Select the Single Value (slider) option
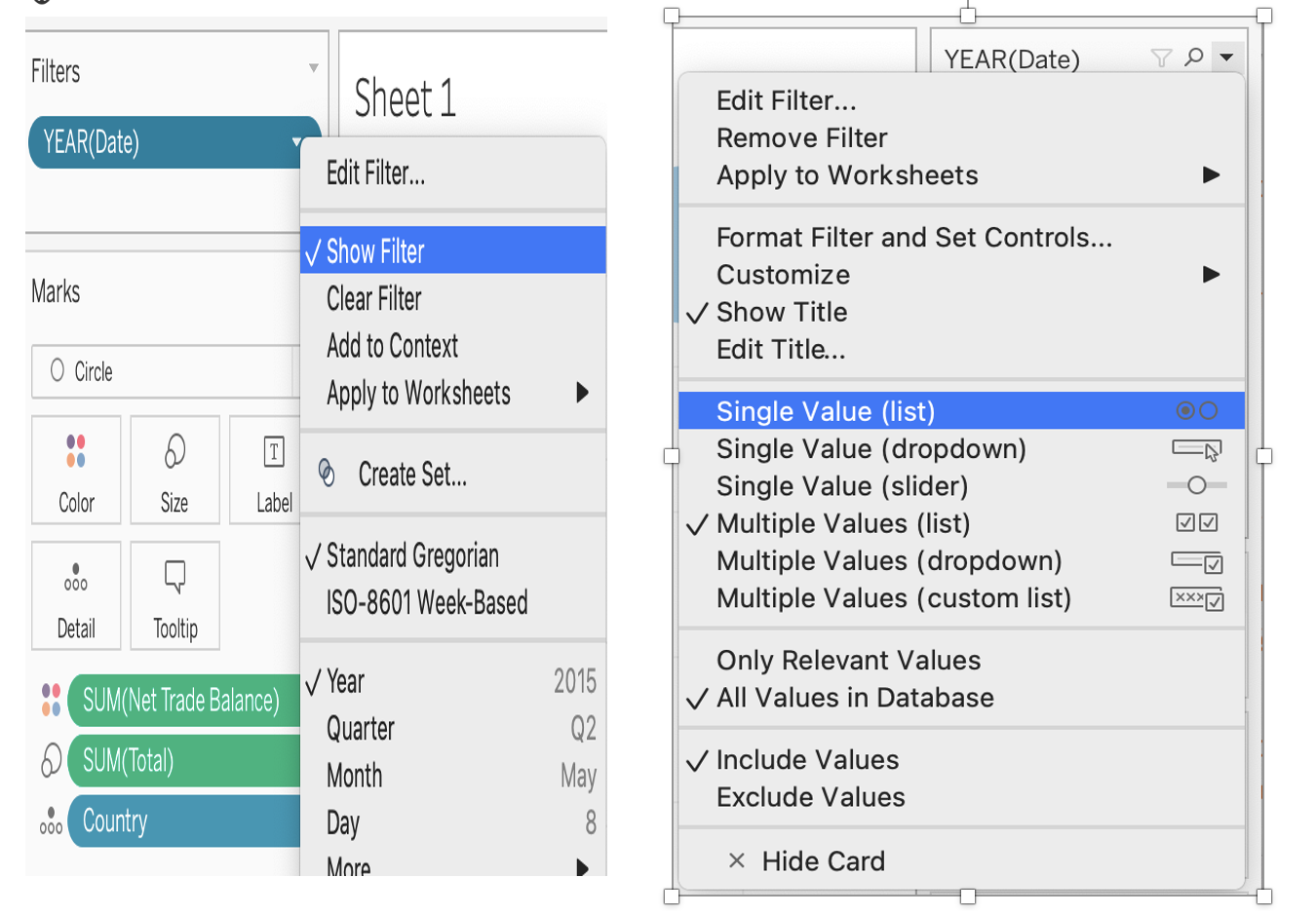 842,486
